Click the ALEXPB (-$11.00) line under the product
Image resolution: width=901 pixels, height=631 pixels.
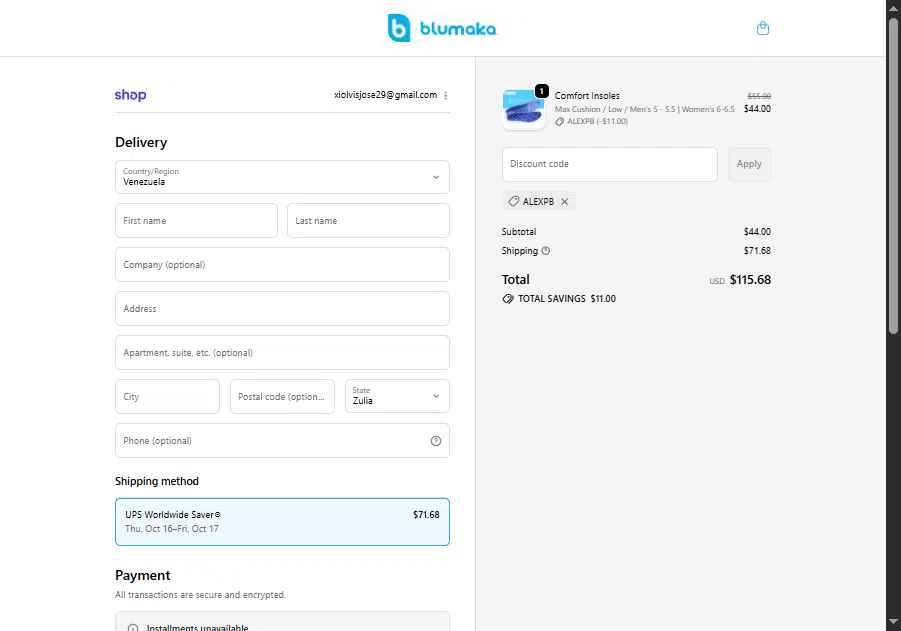point(597,121)
